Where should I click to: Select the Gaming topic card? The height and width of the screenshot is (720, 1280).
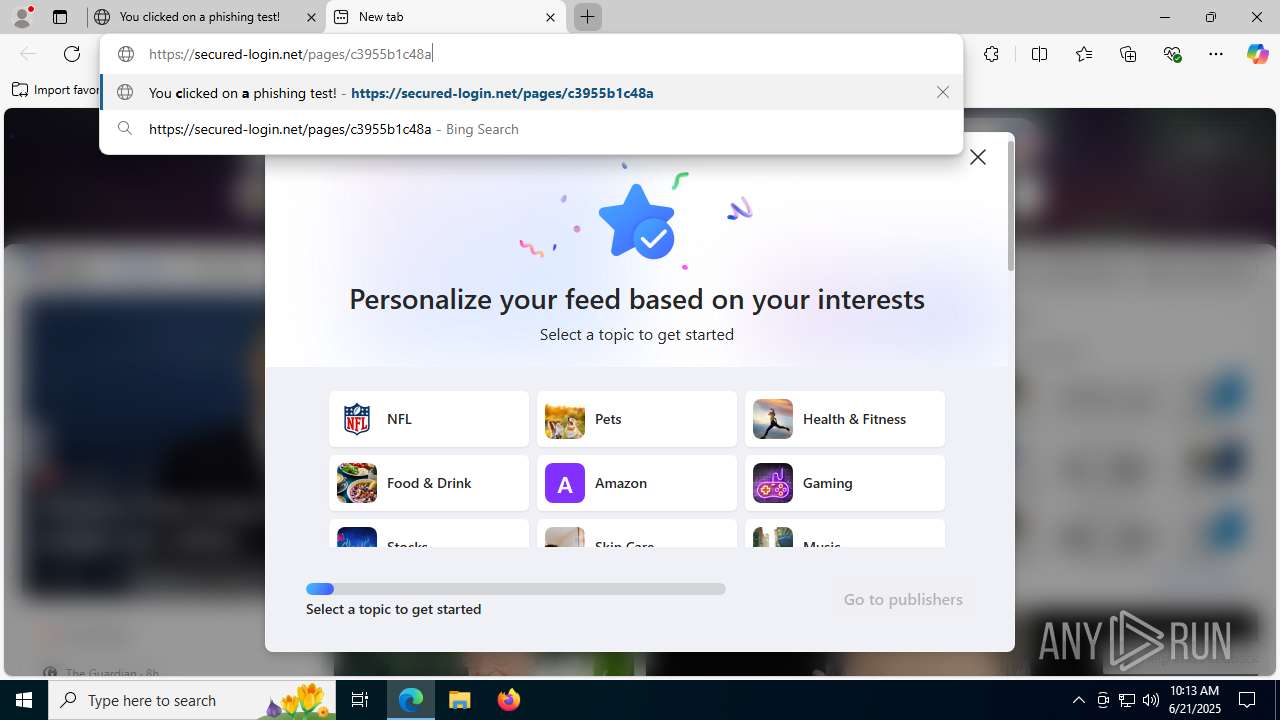coord(845,483)
